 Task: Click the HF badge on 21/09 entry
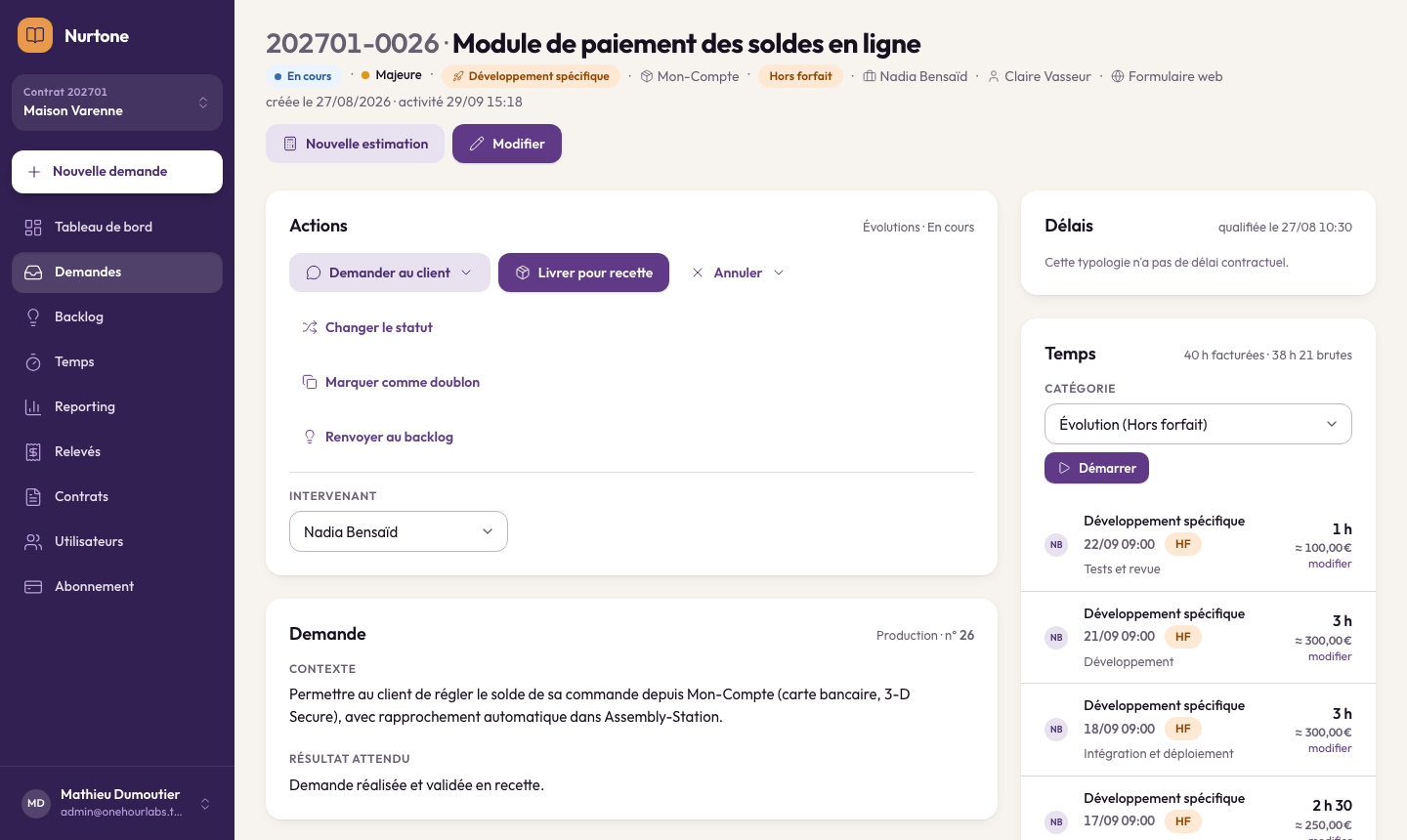pyautogui.click(x=1182, y=637)
